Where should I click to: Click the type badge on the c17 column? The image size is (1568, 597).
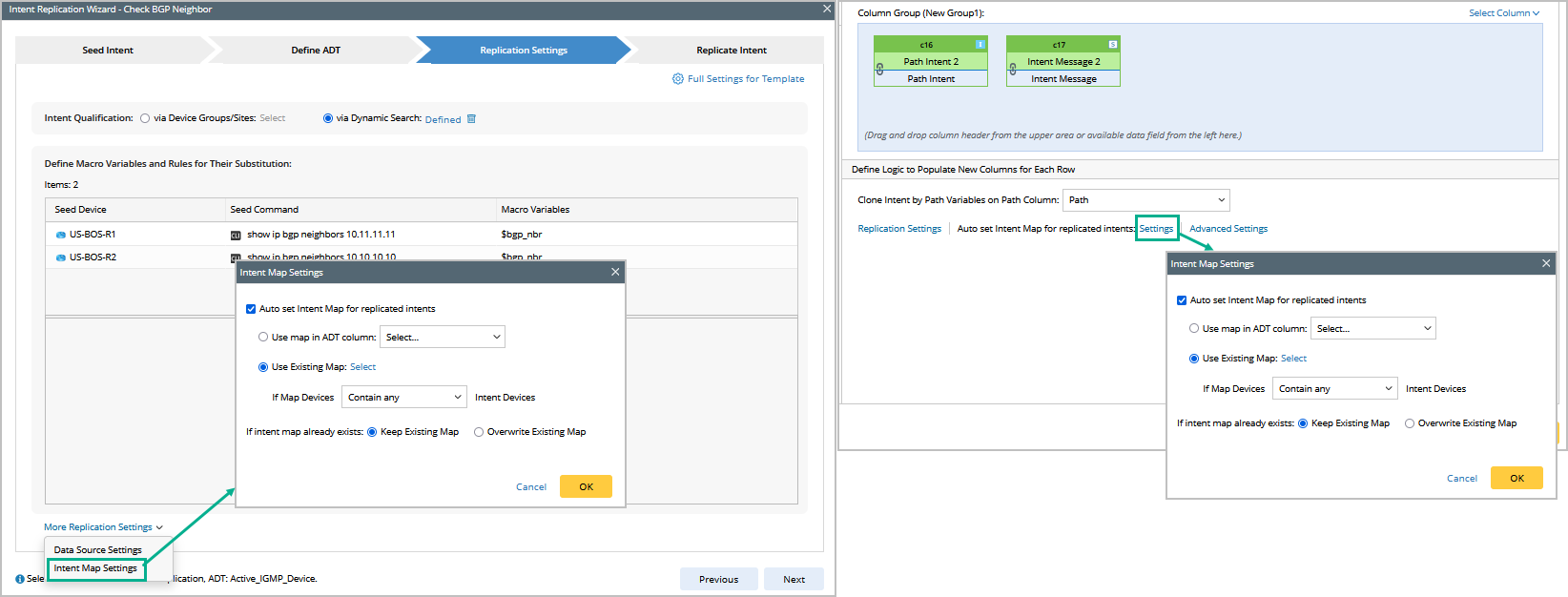[x=1113, y=45]
